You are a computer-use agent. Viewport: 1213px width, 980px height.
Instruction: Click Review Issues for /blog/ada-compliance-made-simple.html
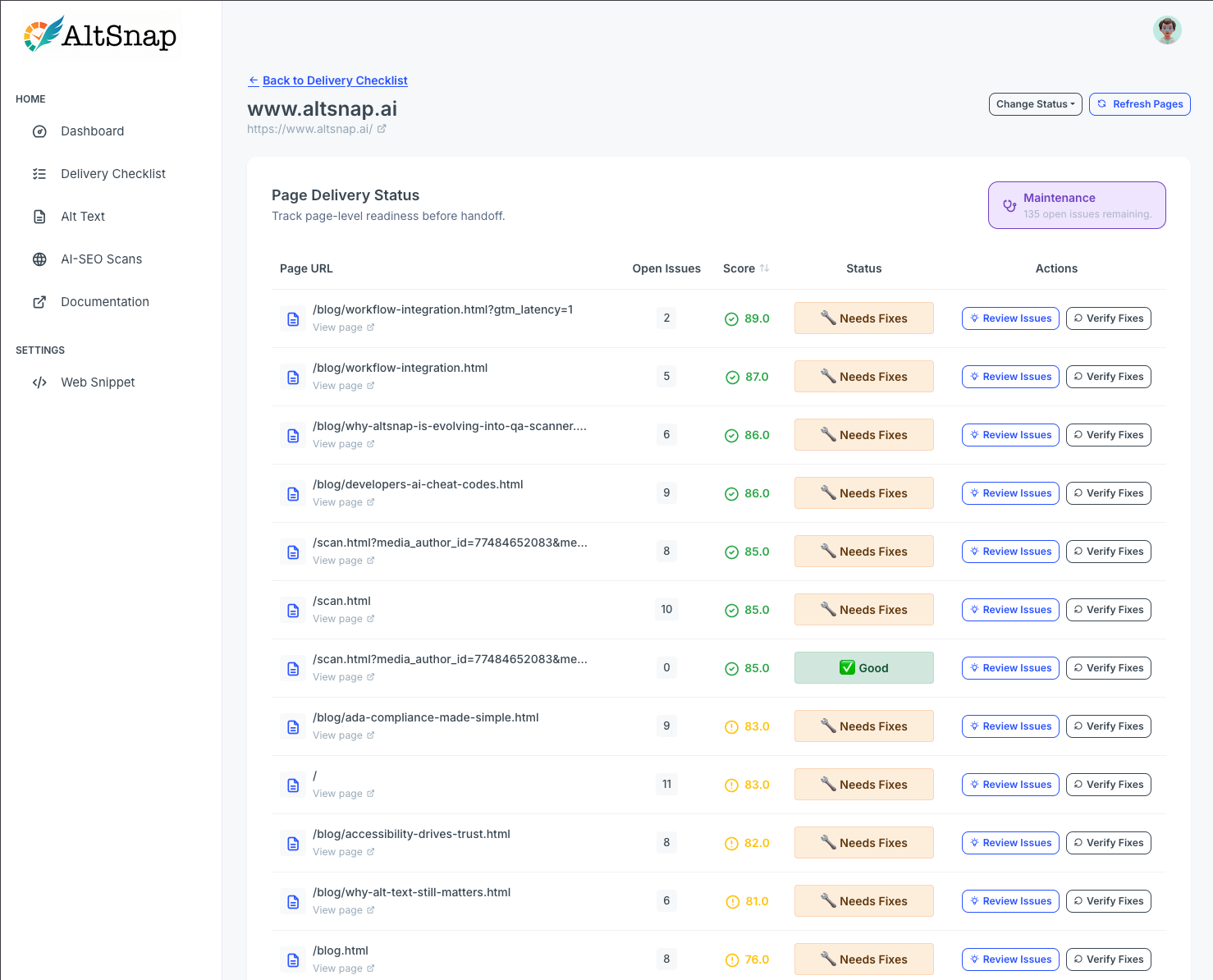click(1009, 726)
